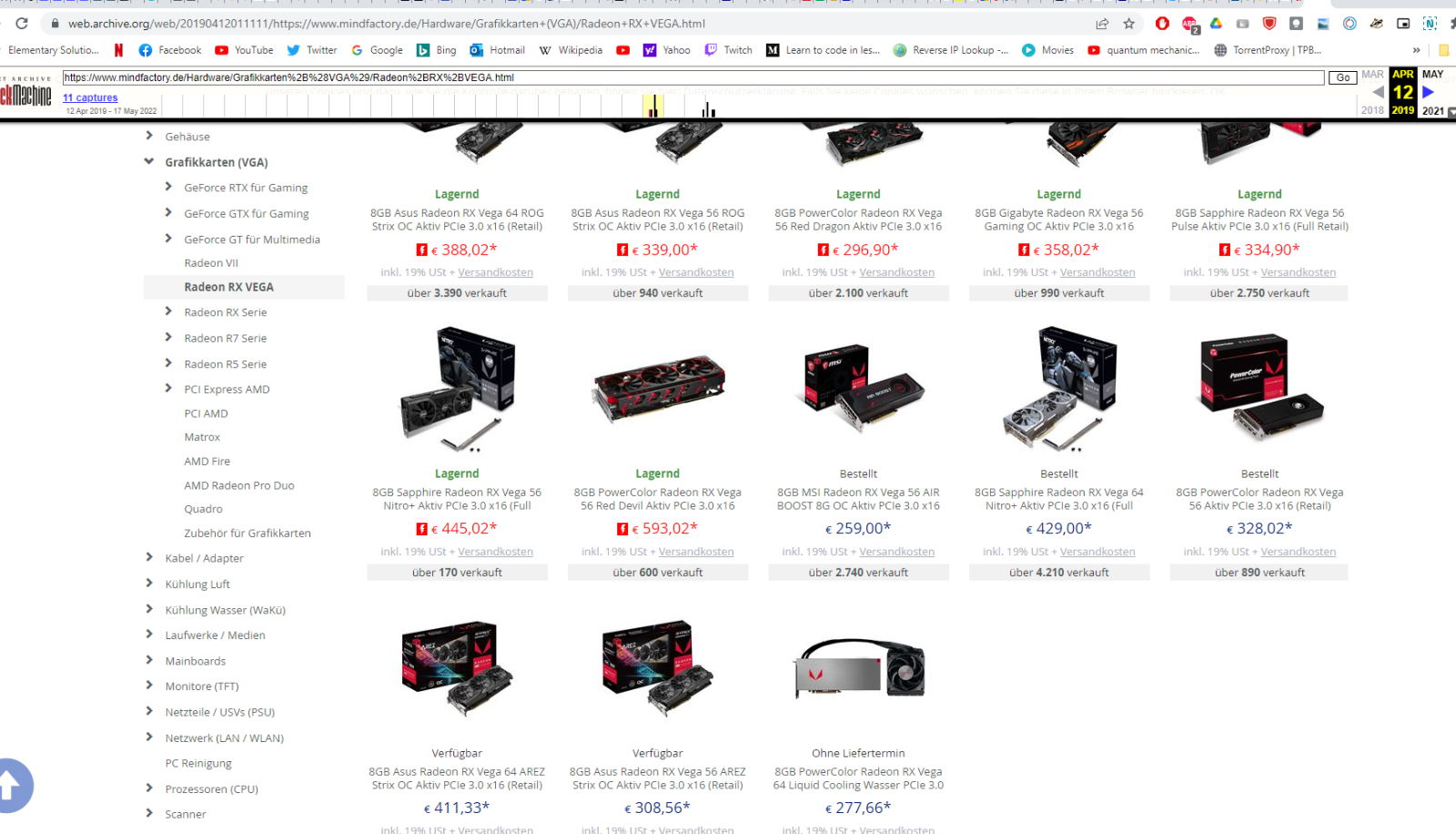The height and width of the screenshot is (834, 1456).
Task: Open the 11 captures link
Action: 90,97
